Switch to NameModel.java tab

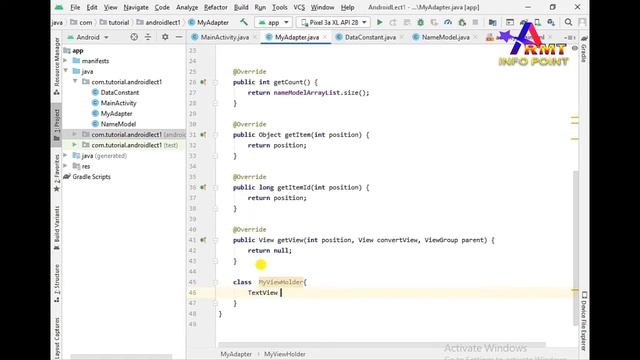(445, 37)
